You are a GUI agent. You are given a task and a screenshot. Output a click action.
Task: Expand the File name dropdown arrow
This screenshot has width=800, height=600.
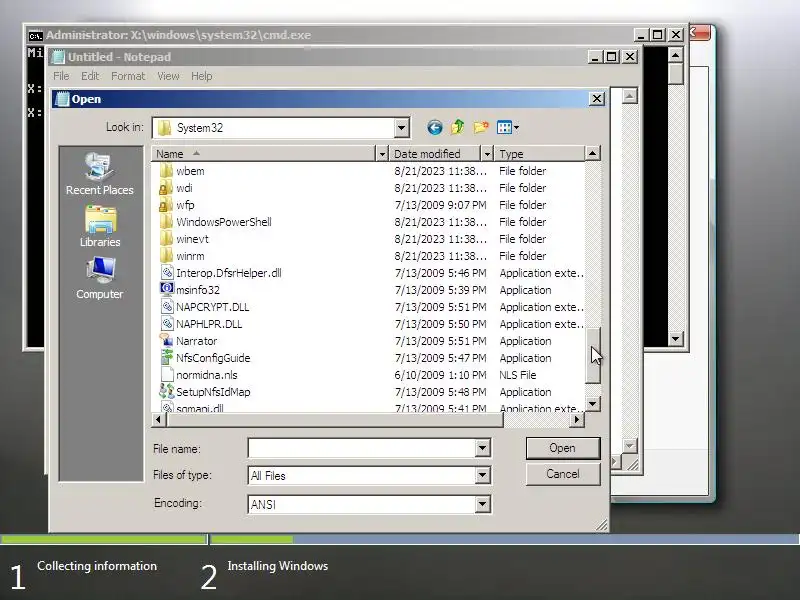pyautogui.click(x=482, y=448)
